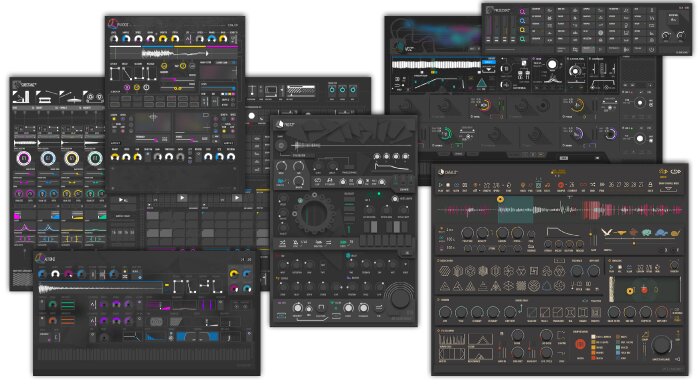This screenshot has width=700, height=387.
Task: Click the yellow preset arrow at the bottom-right plugin top
Action: click(x=663, y=172)
